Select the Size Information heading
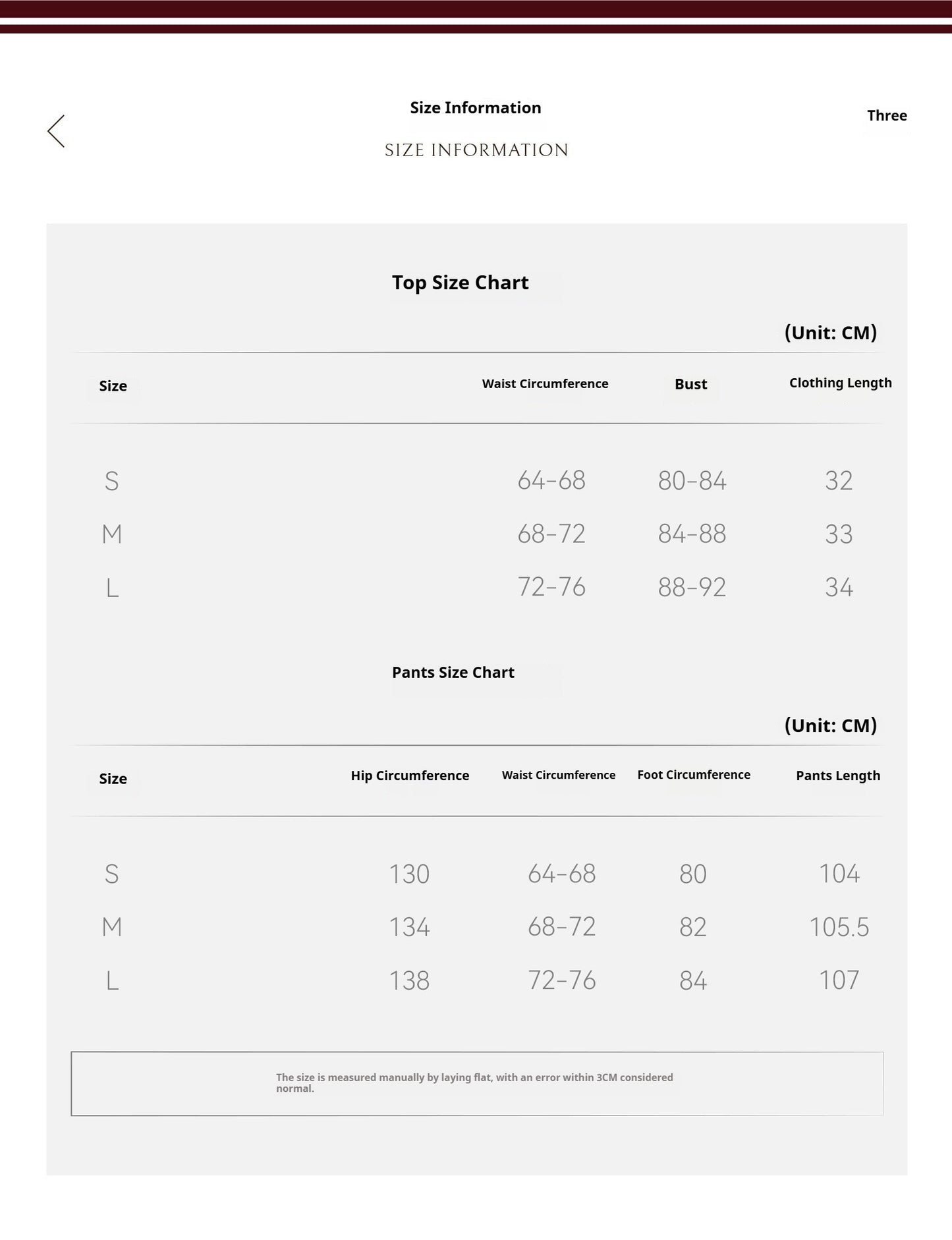Screen dimensions: 952x1240 (x=476, y=107)
